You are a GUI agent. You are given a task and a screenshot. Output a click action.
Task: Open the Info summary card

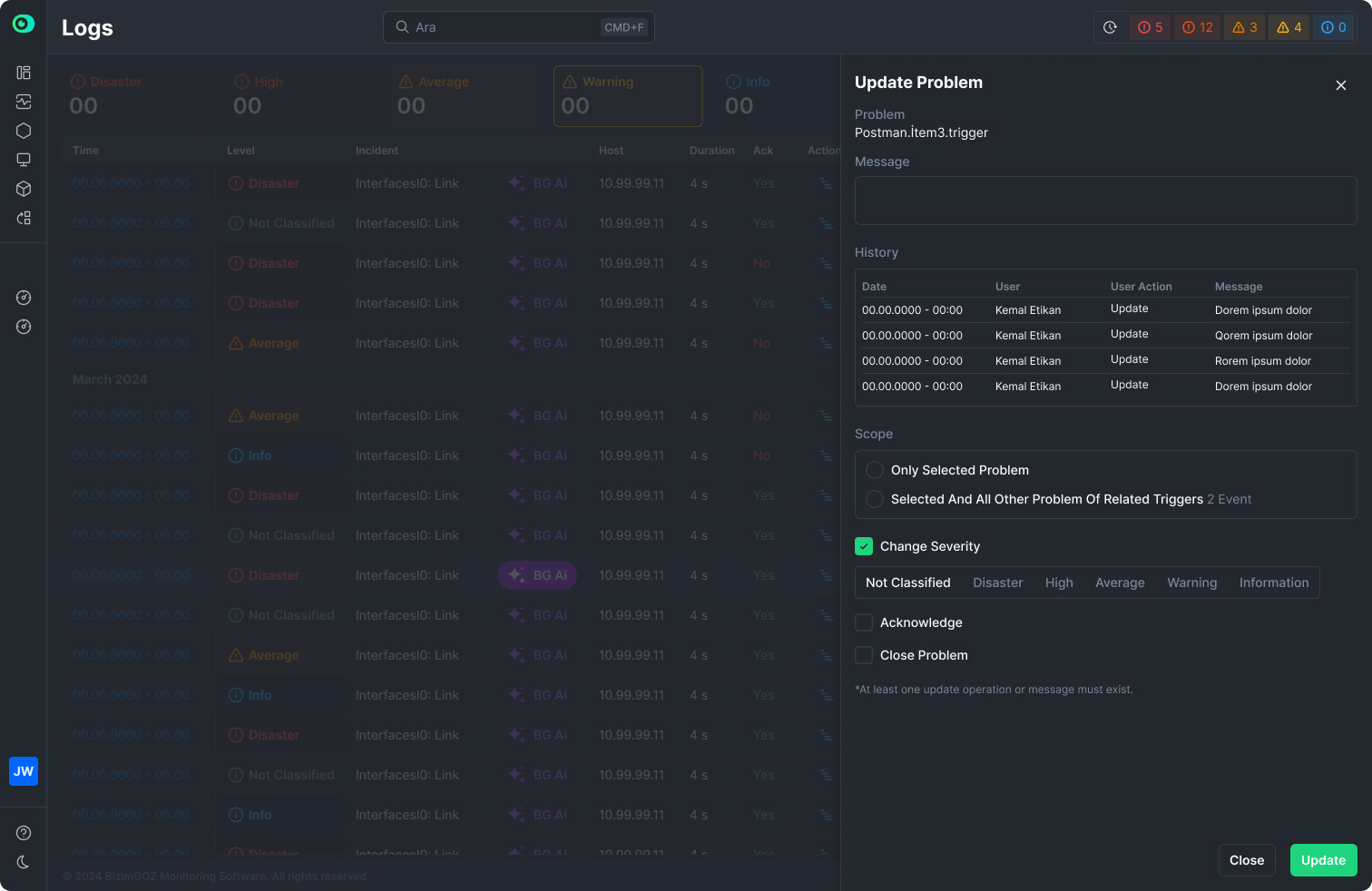[x=779, y=96]
